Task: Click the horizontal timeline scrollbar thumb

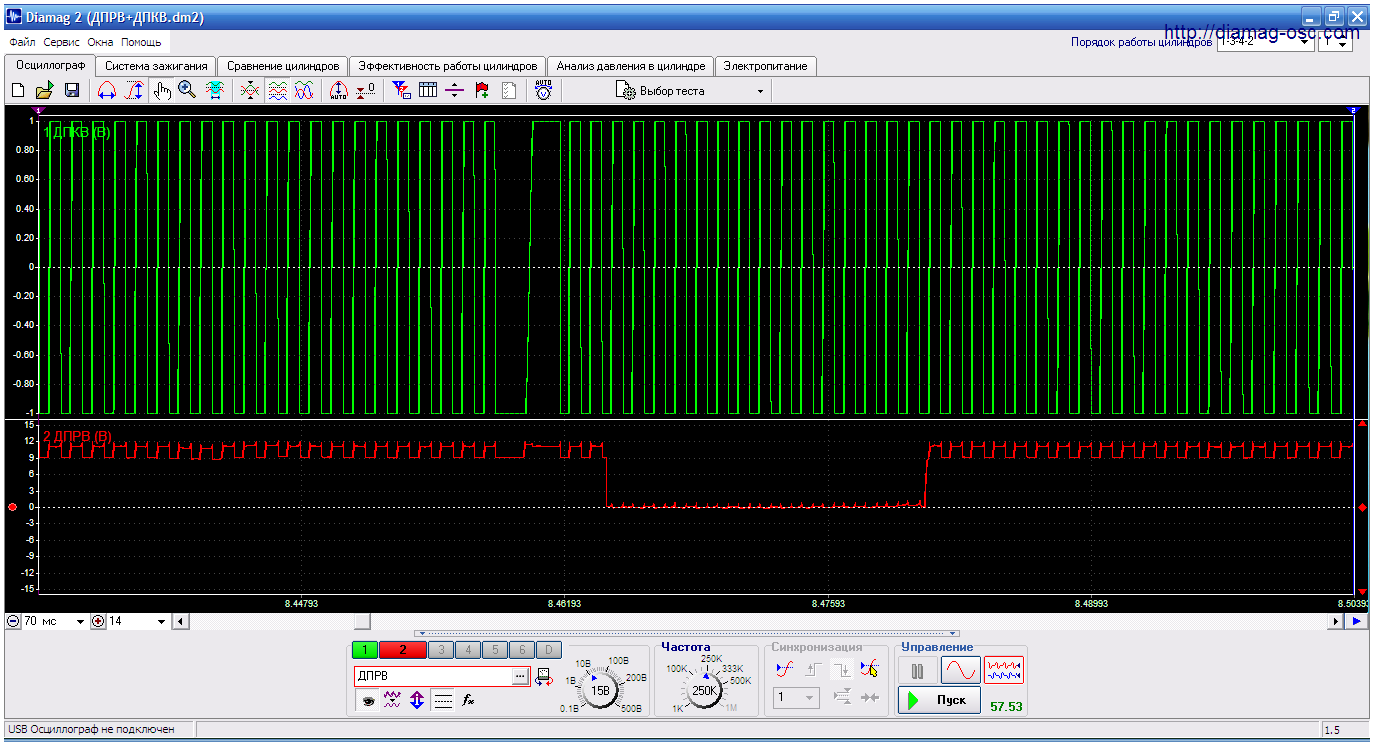Action: (x=362, y=621)
